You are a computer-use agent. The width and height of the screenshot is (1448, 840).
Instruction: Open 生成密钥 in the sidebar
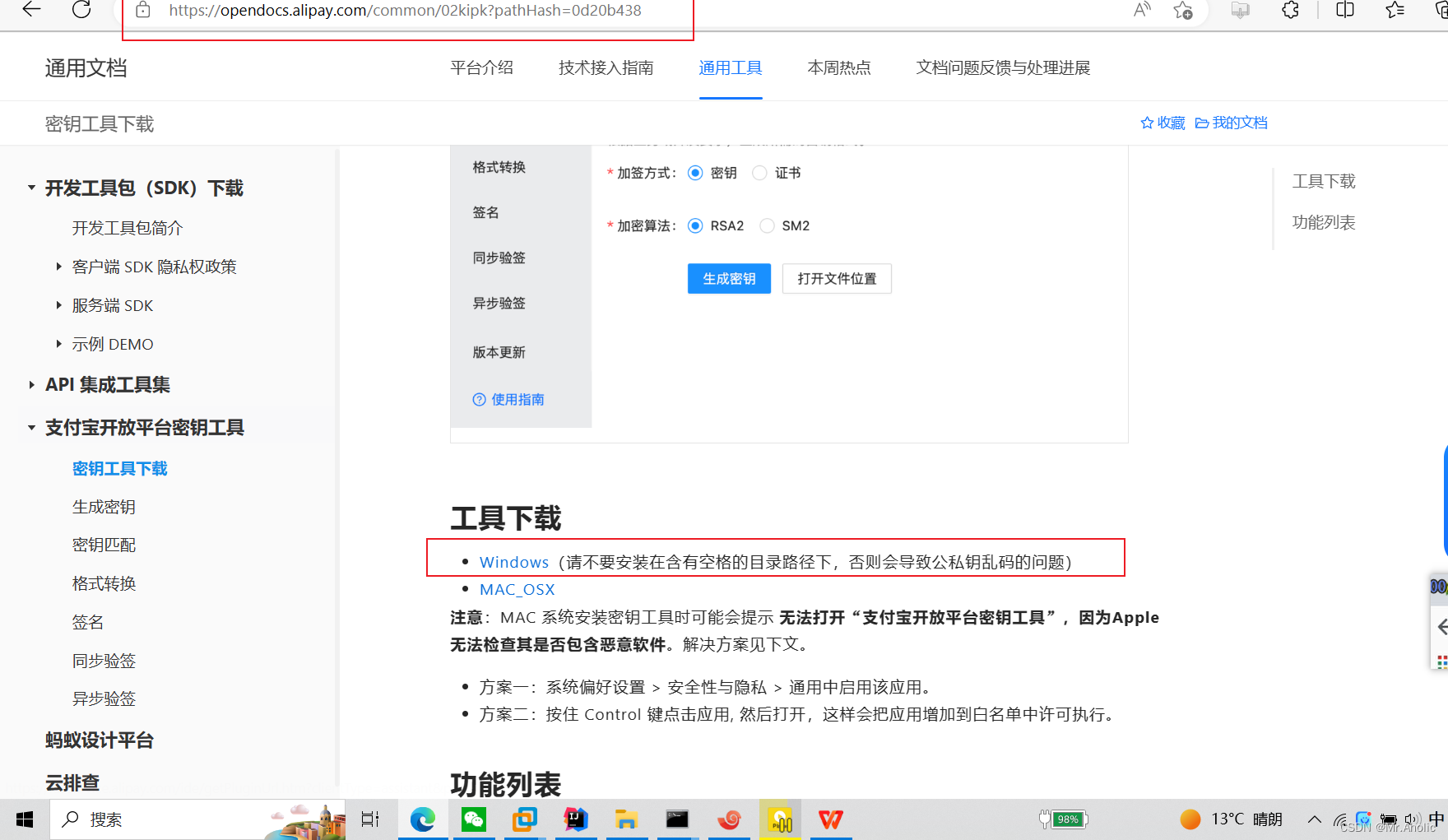pyautogui.click(x=104, y=507)
